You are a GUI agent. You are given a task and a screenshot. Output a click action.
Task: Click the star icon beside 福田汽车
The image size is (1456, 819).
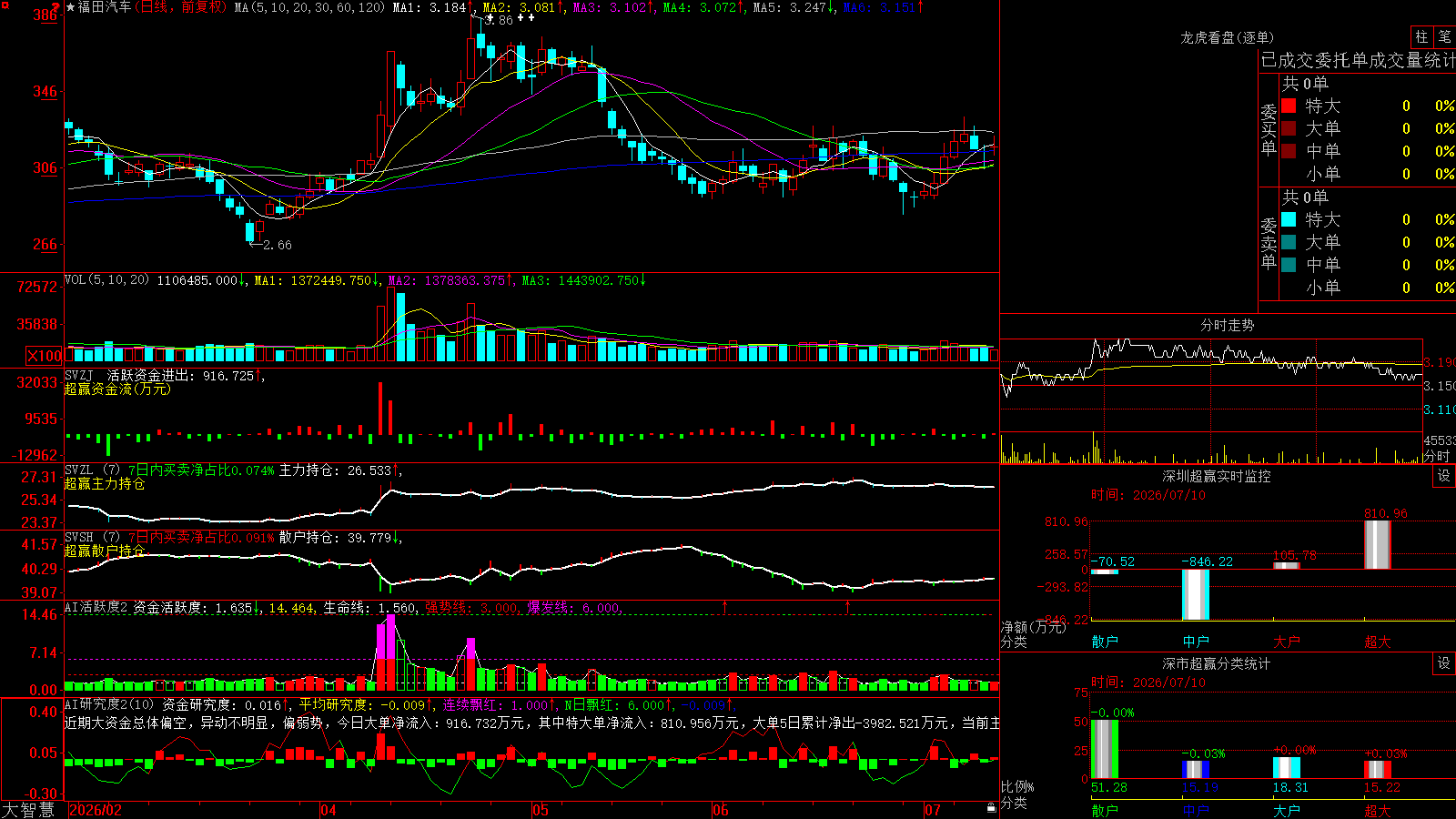[x=71, y=7]
